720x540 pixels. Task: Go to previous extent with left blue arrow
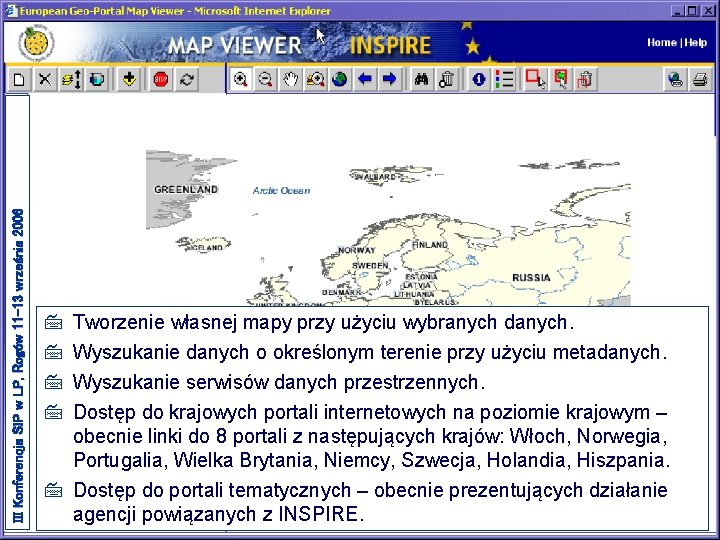[365, 80]
